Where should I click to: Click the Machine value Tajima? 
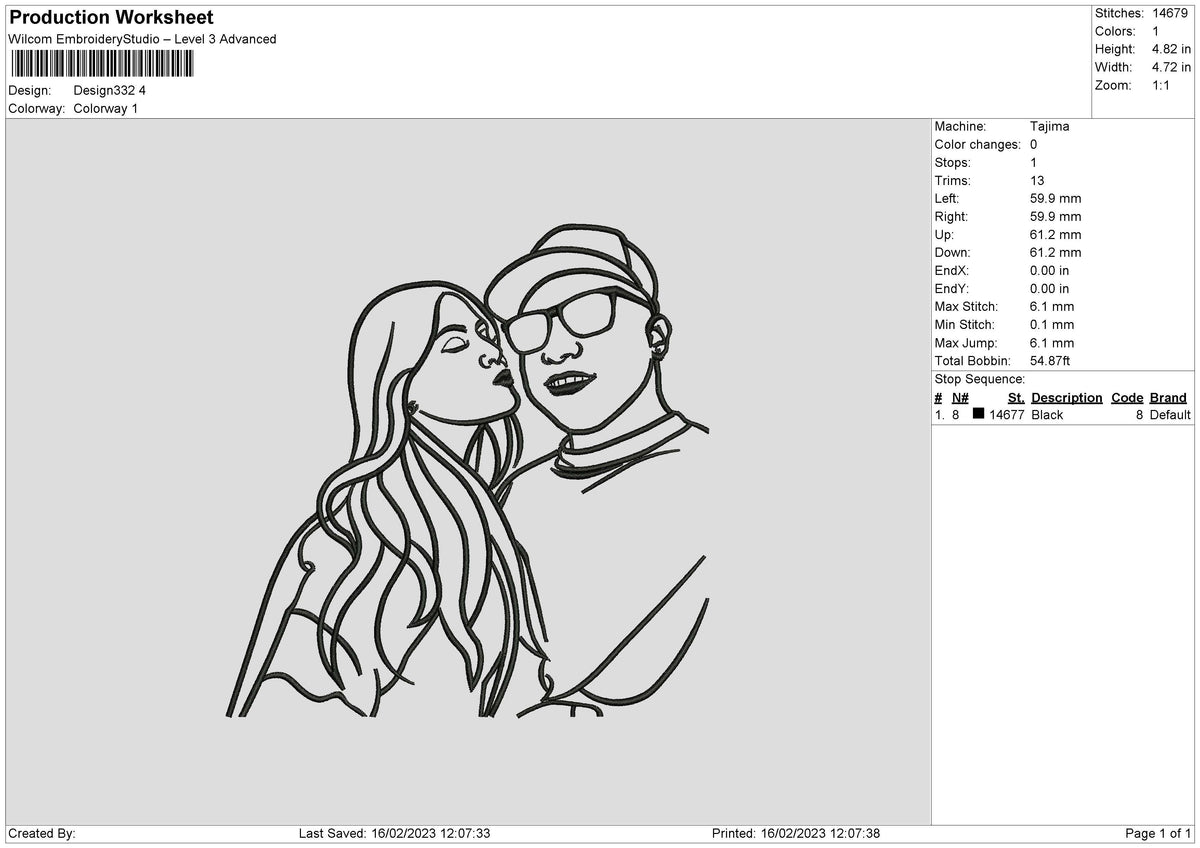pos(1049,127)
